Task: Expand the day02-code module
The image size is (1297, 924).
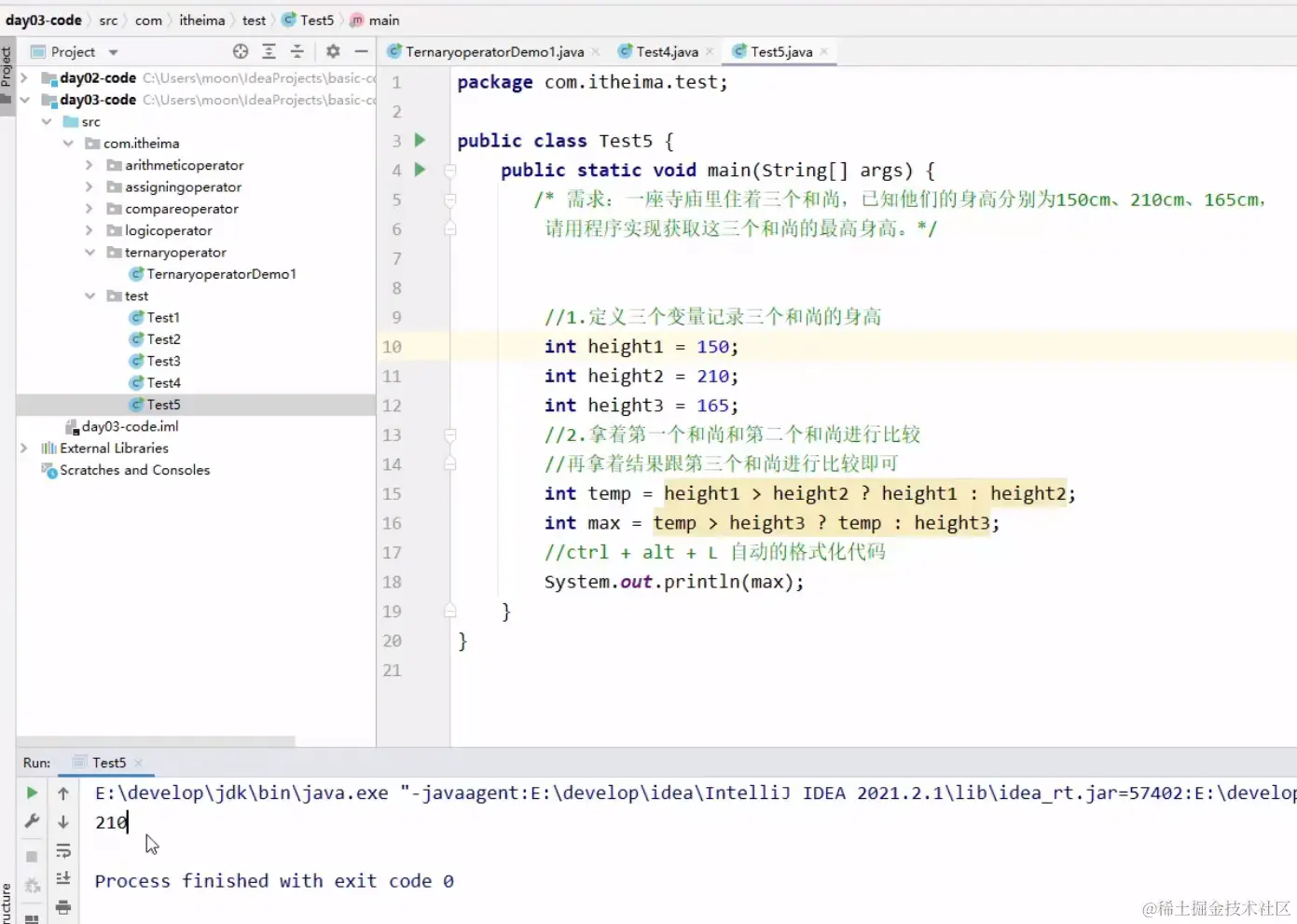Action: (x=24, y=78)
